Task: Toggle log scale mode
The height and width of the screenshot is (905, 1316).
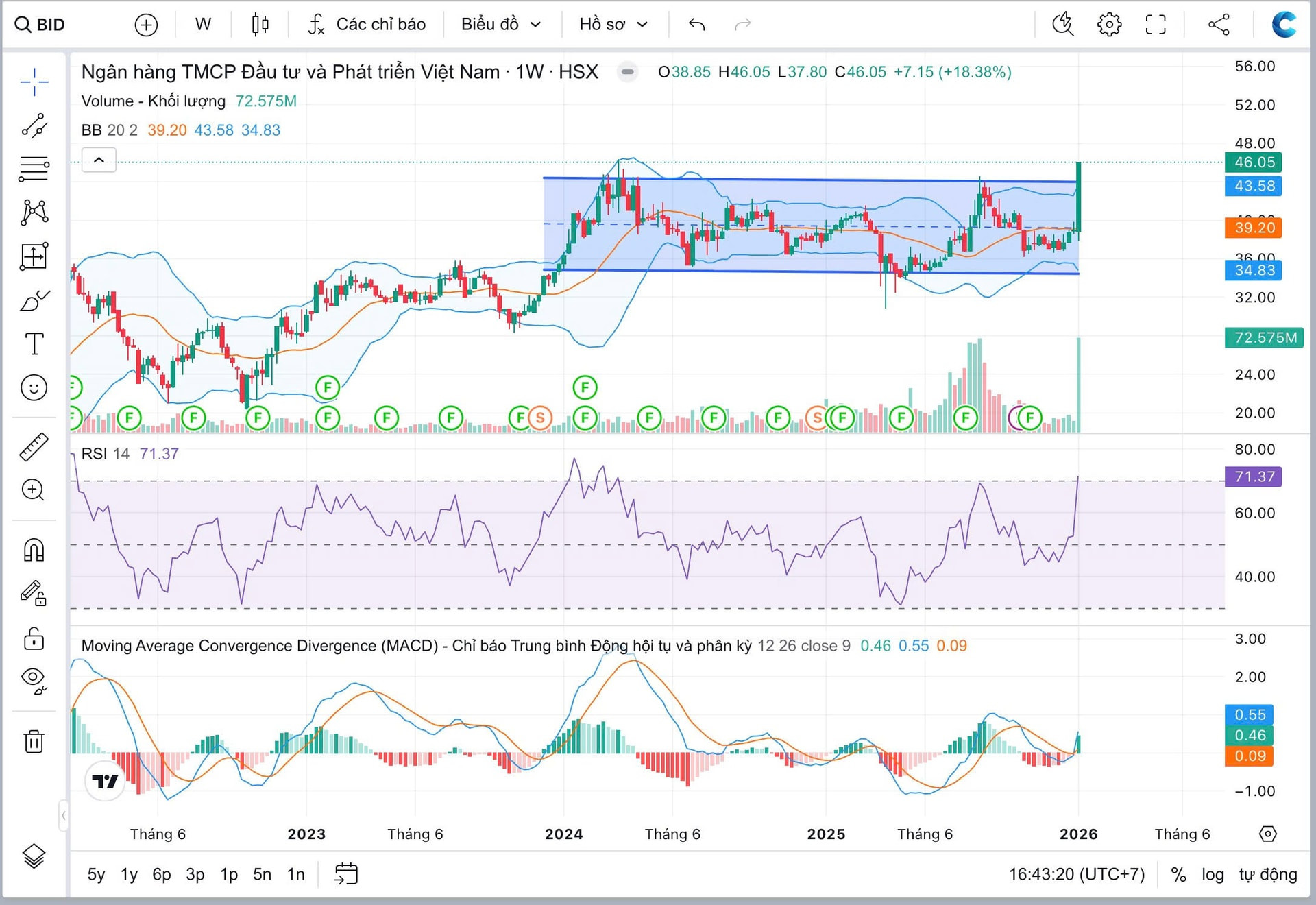Action: pyautogui.click(x=1213, y=874)
